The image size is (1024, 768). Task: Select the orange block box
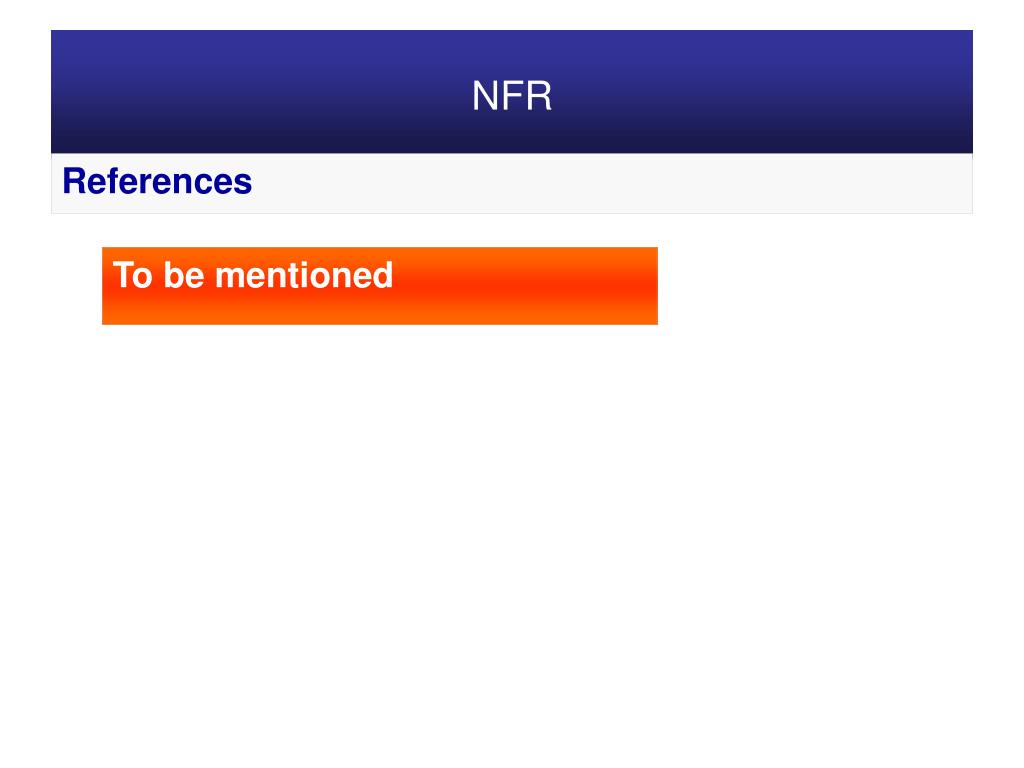pyautogui.click(x=379, y=285)
